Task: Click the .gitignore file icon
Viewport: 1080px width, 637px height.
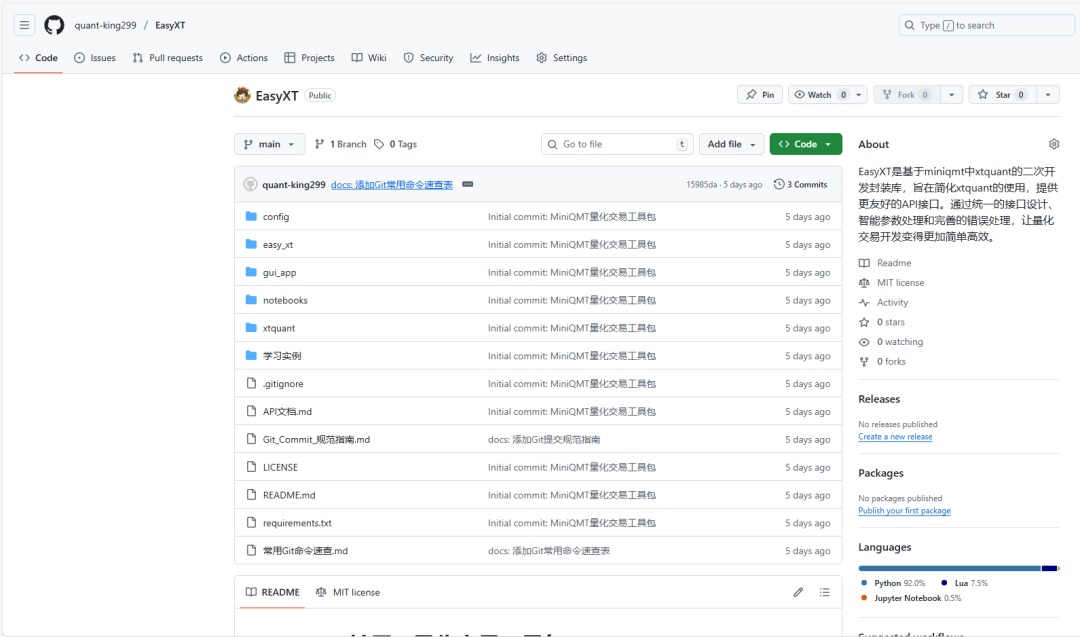Action: [x=251, y=384]
